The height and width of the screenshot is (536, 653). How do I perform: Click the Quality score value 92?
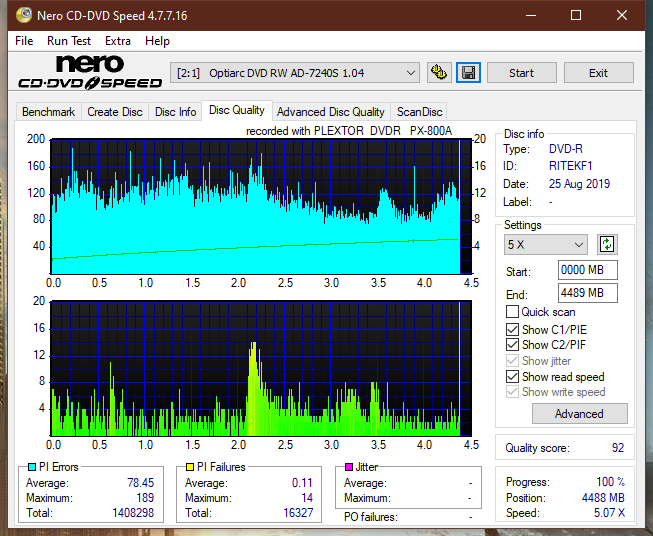618,448
